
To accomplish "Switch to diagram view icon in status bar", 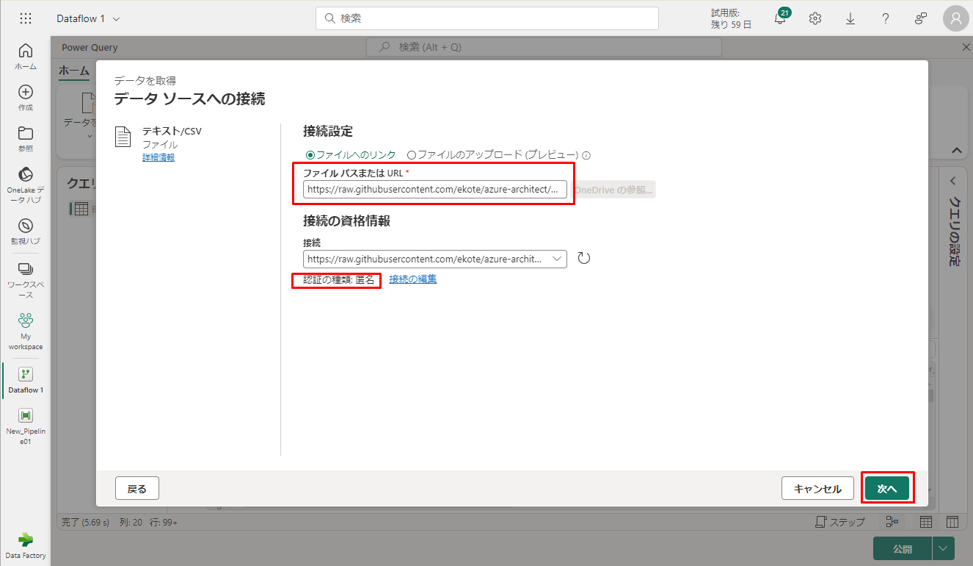I will click(x=892, y=522).
